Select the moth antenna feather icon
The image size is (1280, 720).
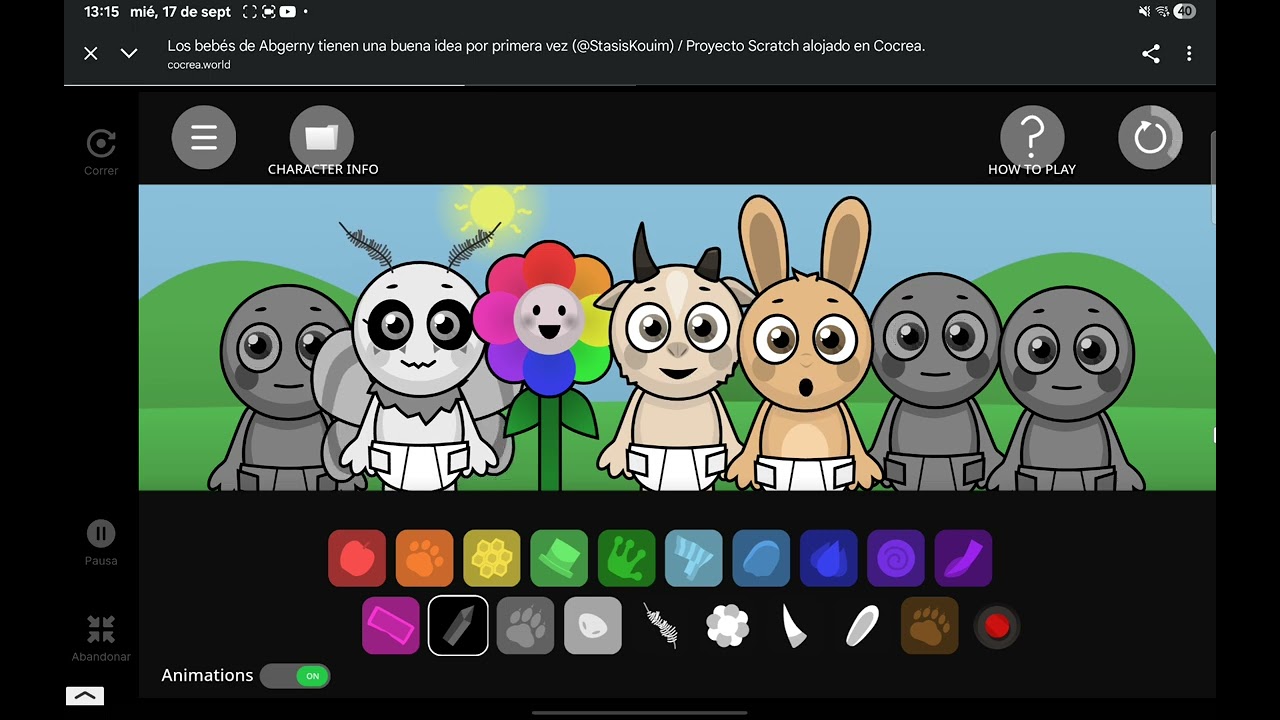pos(660,626)
